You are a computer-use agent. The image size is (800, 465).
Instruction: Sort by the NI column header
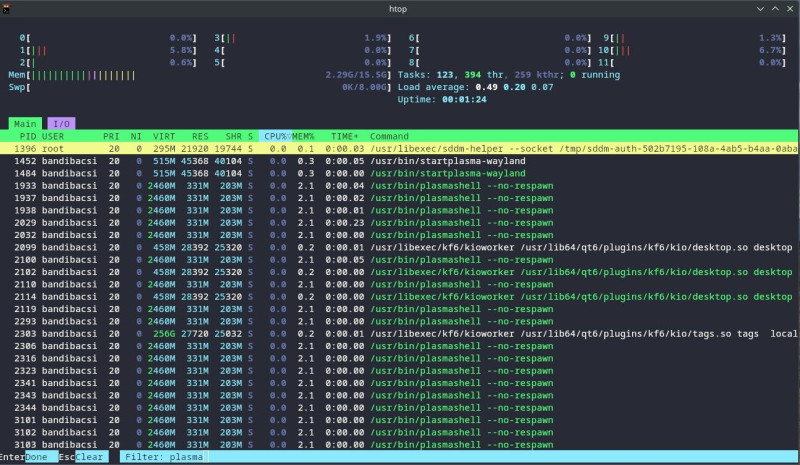(136, 136)
